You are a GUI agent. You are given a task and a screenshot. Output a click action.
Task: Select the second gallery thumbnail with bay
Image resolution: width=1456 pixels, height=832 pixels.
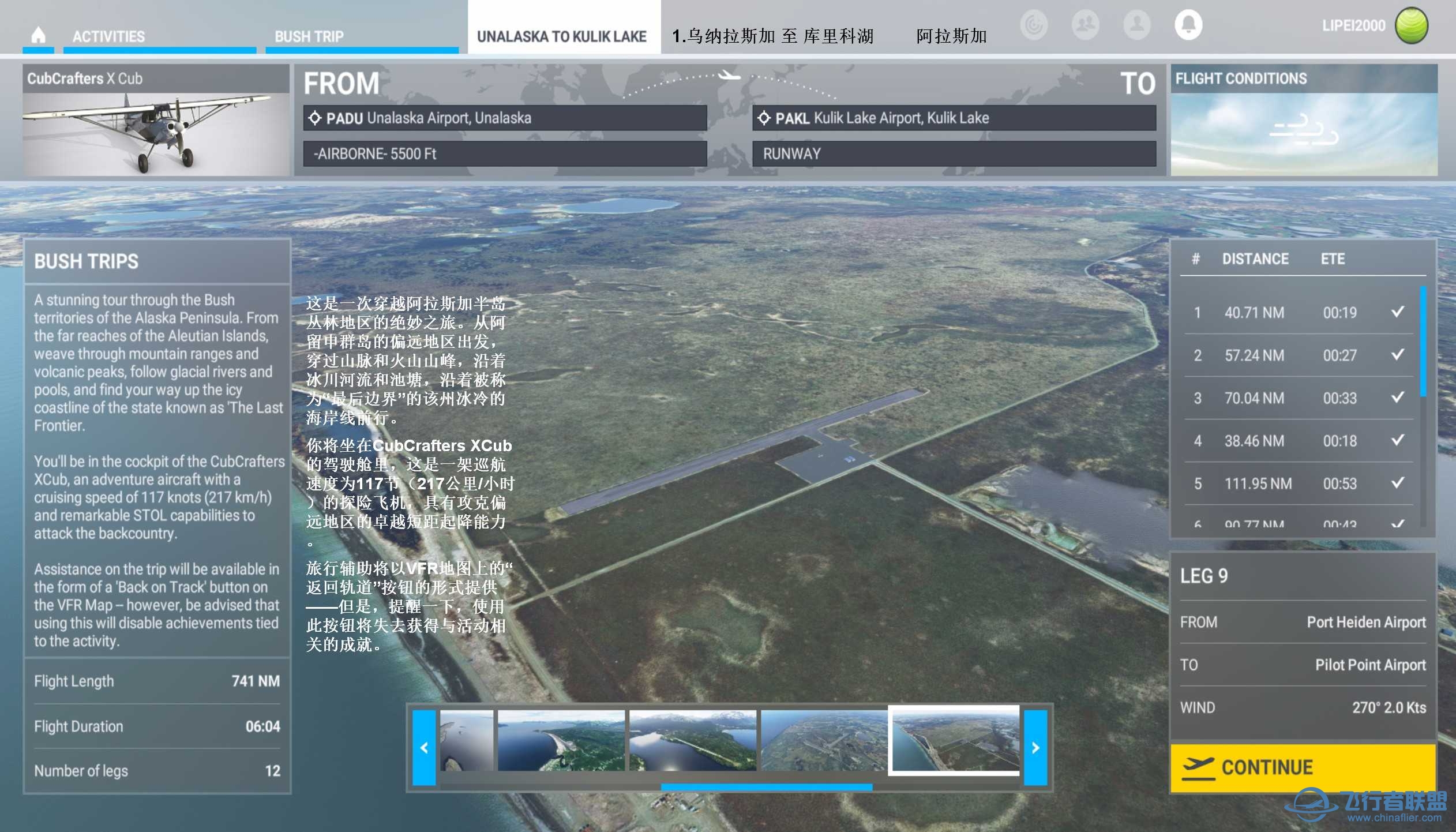pos(561,741)
